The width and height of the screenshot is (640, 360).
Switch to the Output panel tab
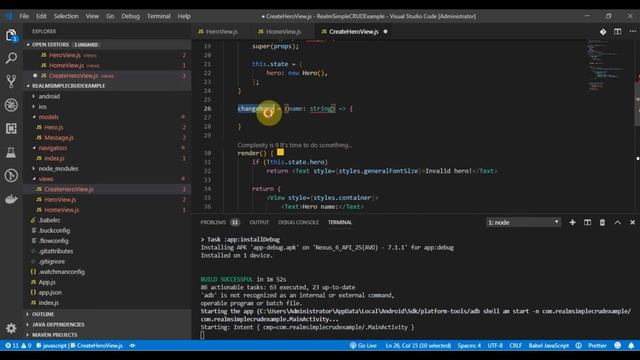point(259,222)
